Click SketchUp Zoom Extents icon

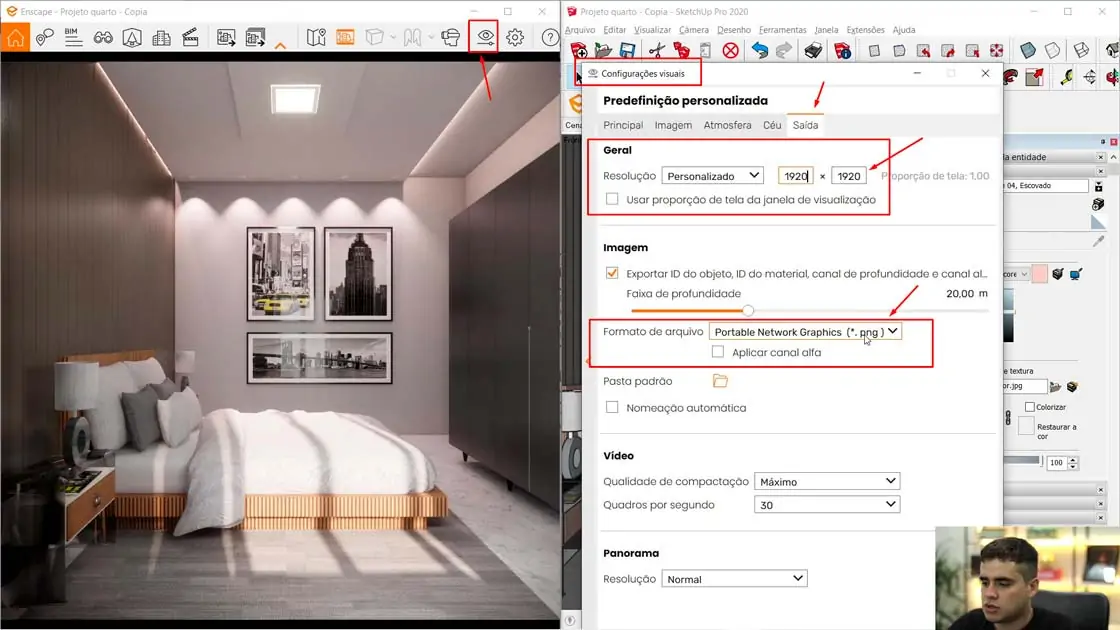[x=996, y=50]
